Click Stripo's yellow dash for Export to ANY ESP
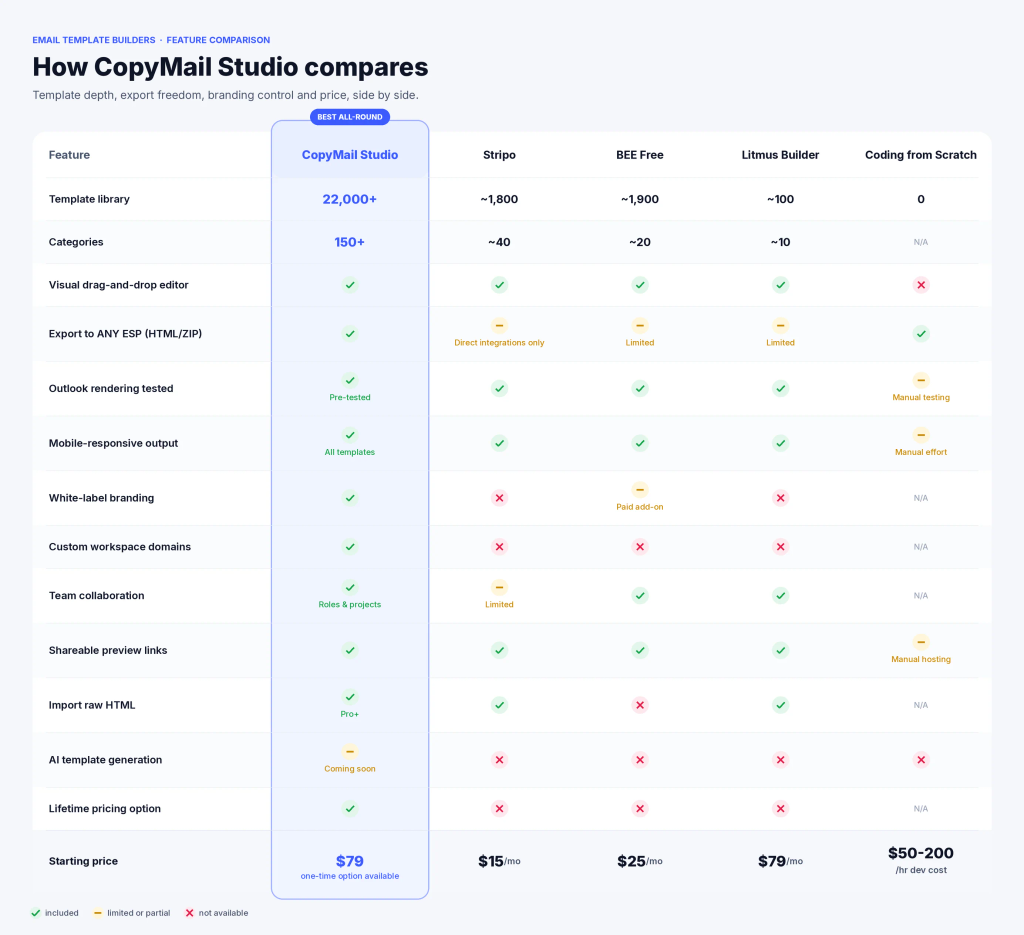Screen dimensions: 1024x935 499,325
